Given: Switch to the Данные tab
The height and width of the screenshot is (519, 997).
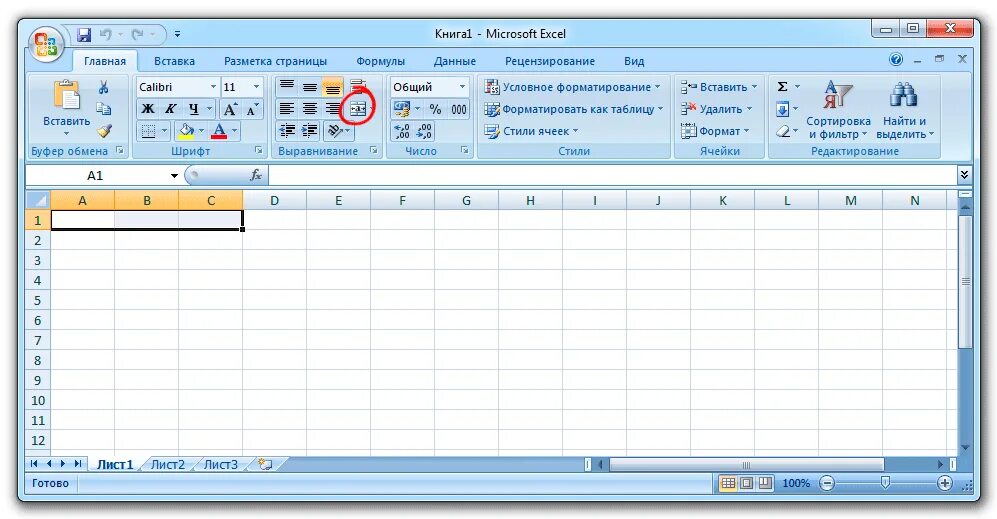Looking at the screenshot, I should tap(455, 61).
